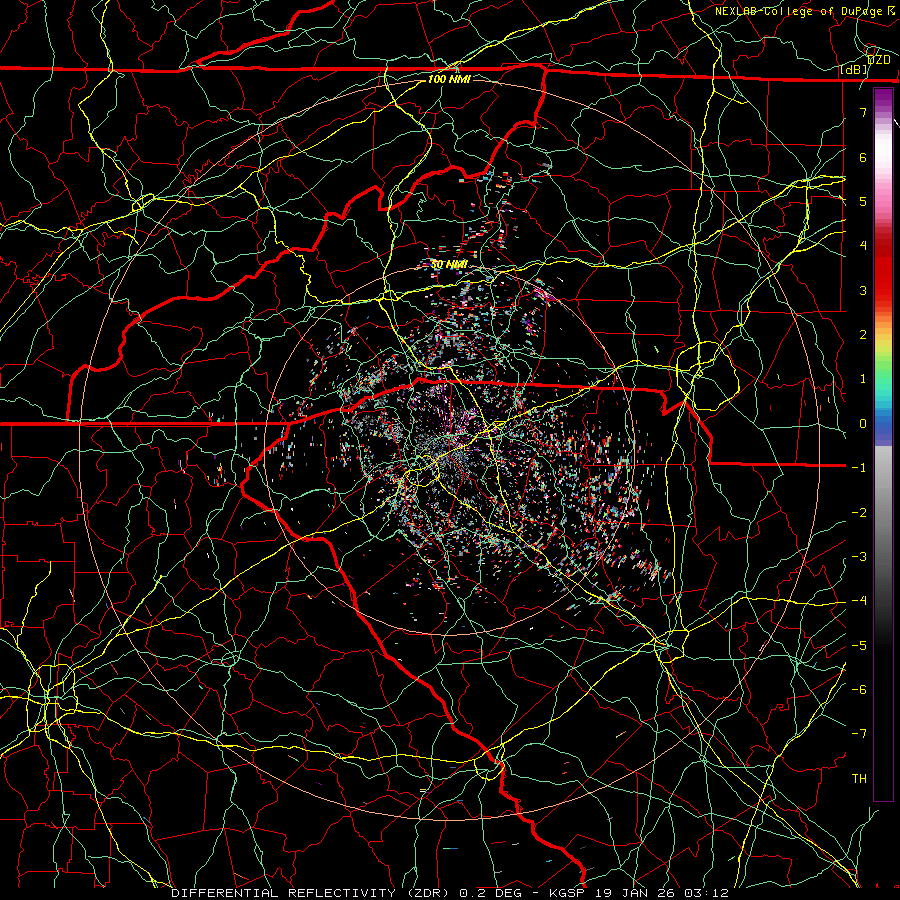This screenshot has width=900, height=900.
Task: Click the "DZD" product label above the color scale
Action: (x=878, y=59)
